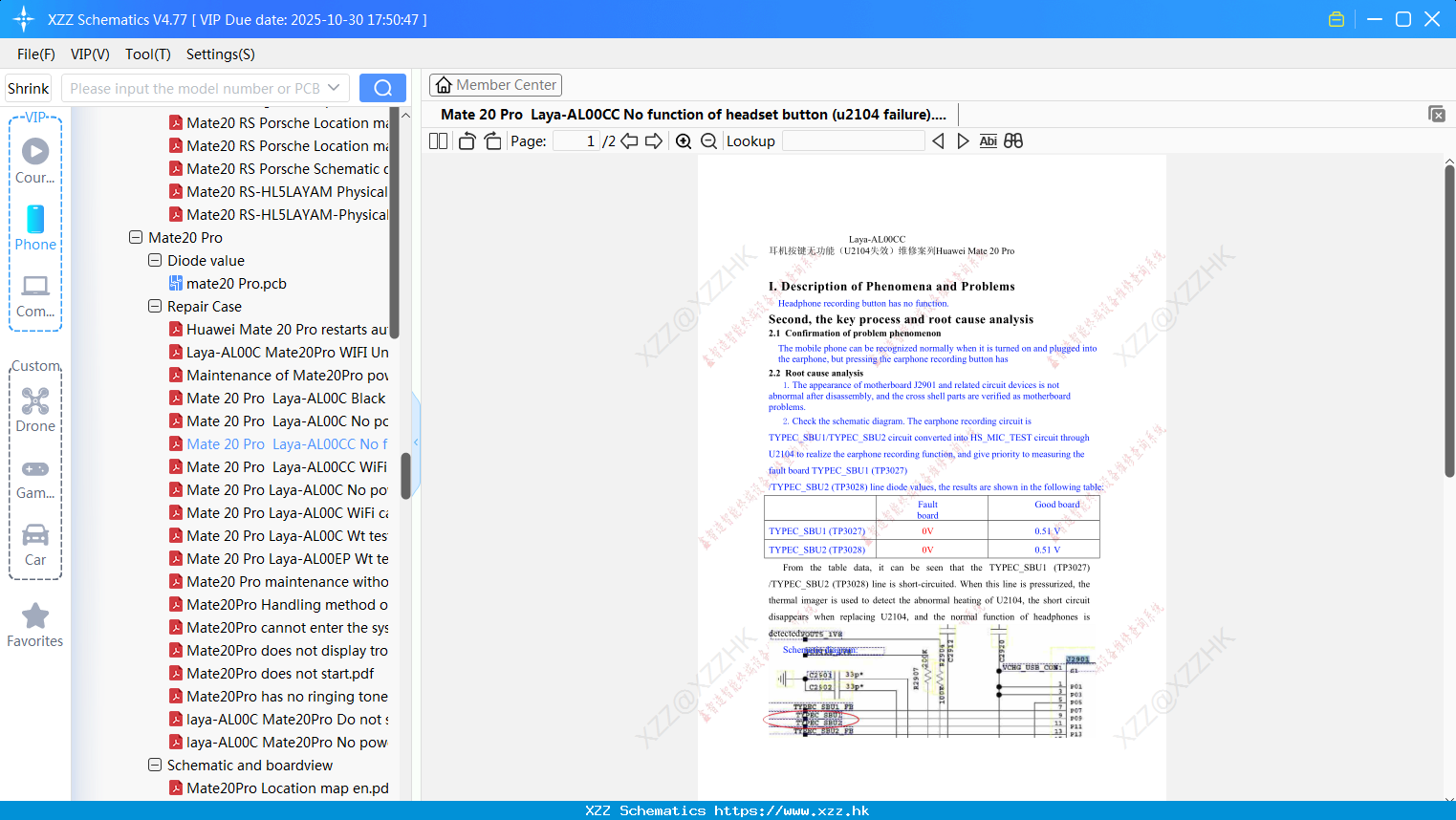This screenshot has height=820, width=1456.
Task: Open Mate20 RS-HL5LAYAM Physical file
Action: [x=278, y=191]
